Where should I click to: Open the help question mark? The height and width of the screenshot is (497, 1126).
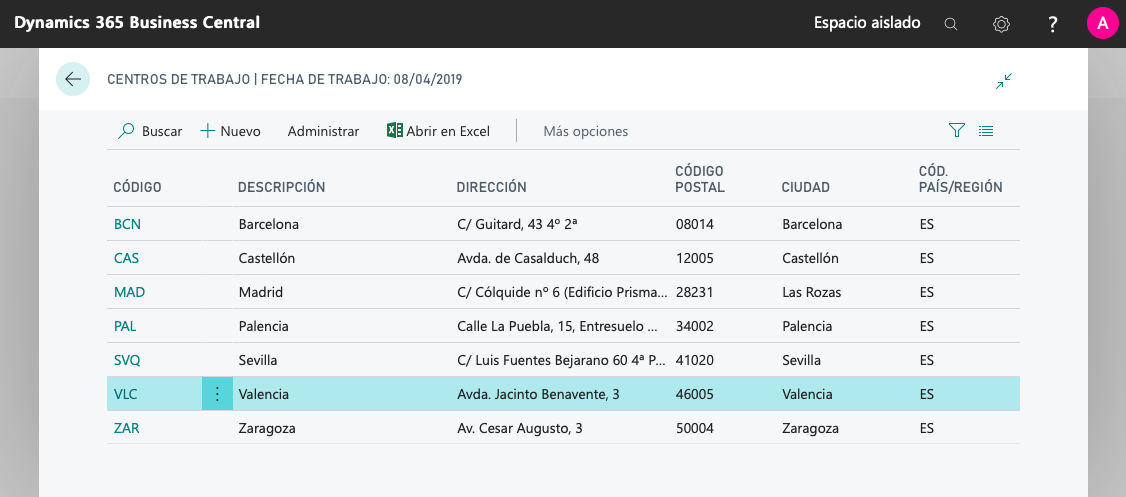[x=1053, y=24]
